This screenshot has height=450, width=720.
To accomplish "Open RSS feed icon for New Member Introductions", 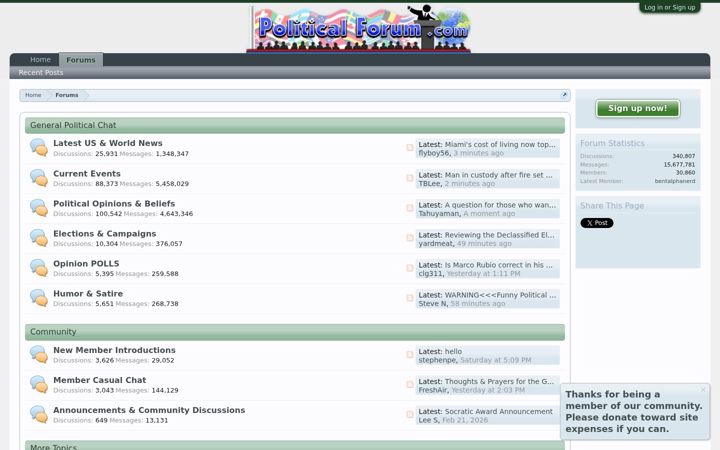I will [410, 354].
